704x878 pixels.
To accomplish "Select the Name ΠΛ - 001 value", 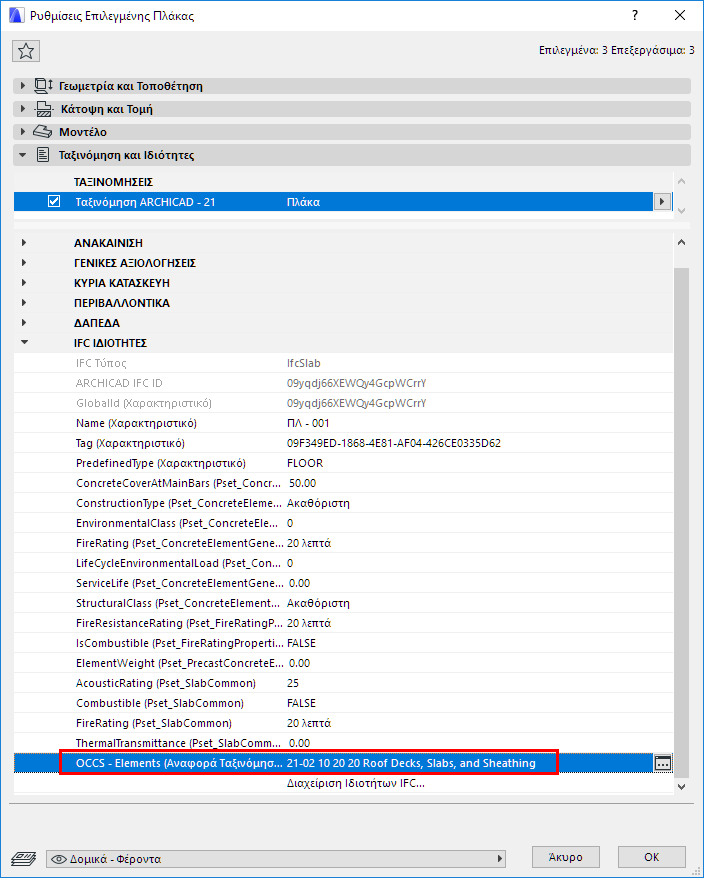I will click(308, 423).
